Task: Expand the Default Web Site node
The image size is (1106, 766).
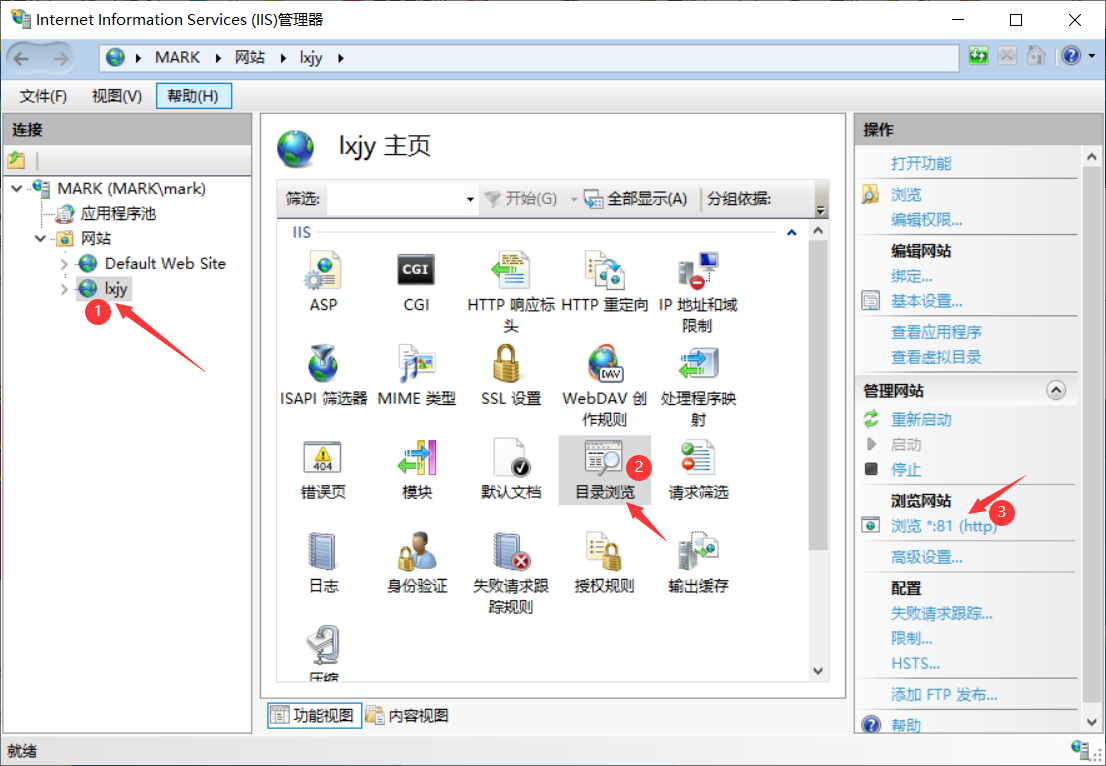Action: coord(64,264)
